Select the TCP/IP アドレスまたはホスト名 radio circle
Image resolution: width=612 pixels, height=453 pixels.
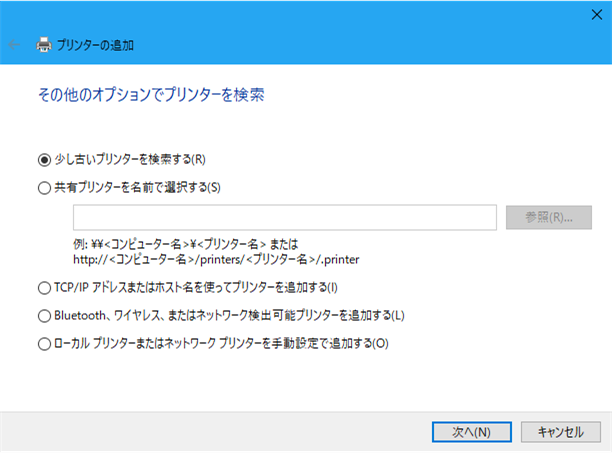(44, 288)
